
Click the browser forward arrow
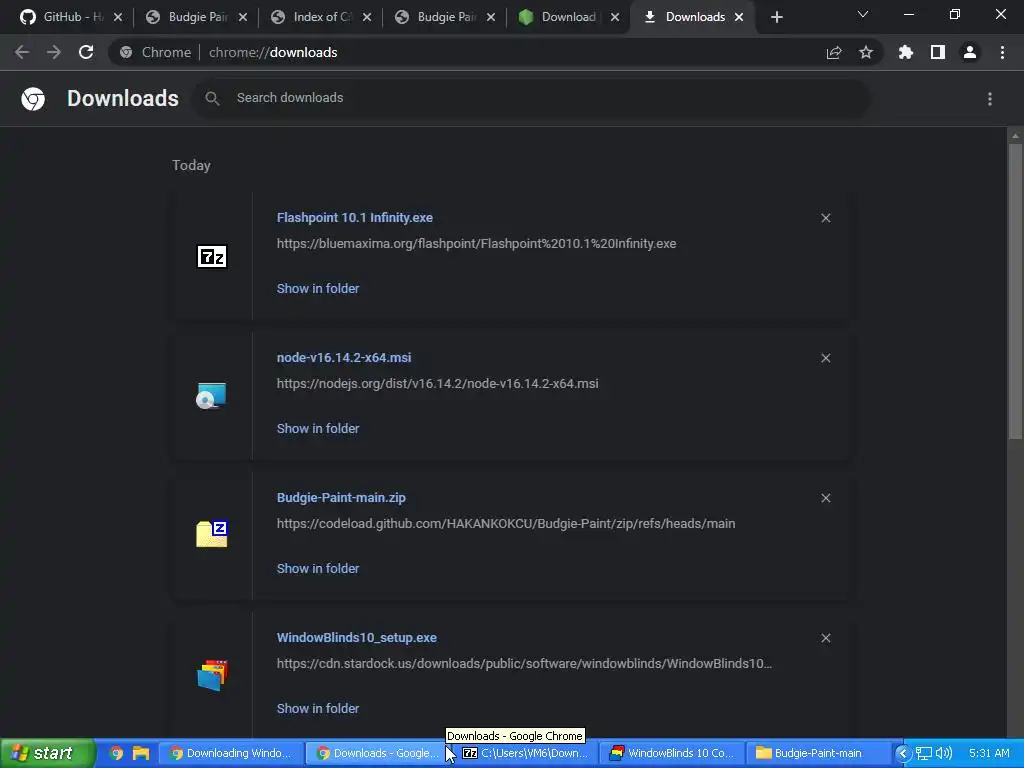pos(54,52)
